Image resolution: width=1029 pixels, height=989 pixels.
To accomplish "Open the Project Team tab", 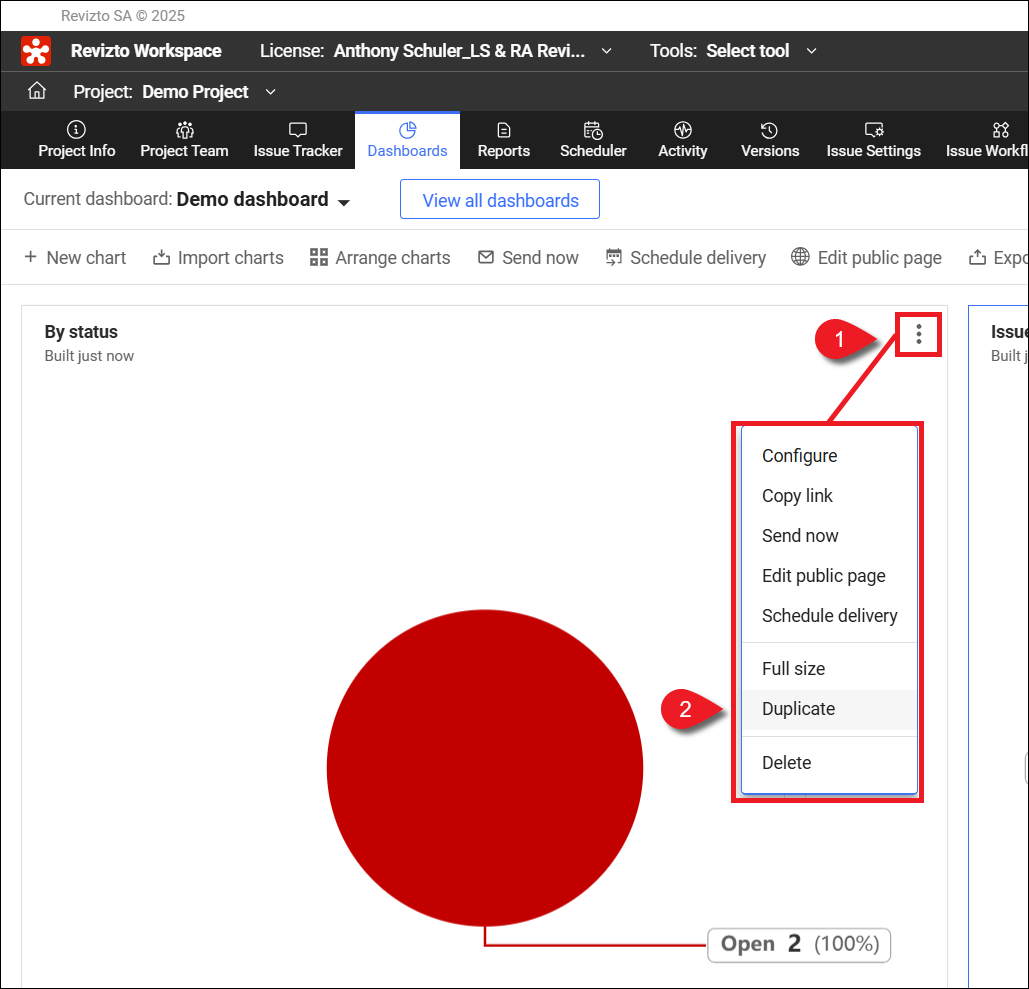I will (184, 140).
